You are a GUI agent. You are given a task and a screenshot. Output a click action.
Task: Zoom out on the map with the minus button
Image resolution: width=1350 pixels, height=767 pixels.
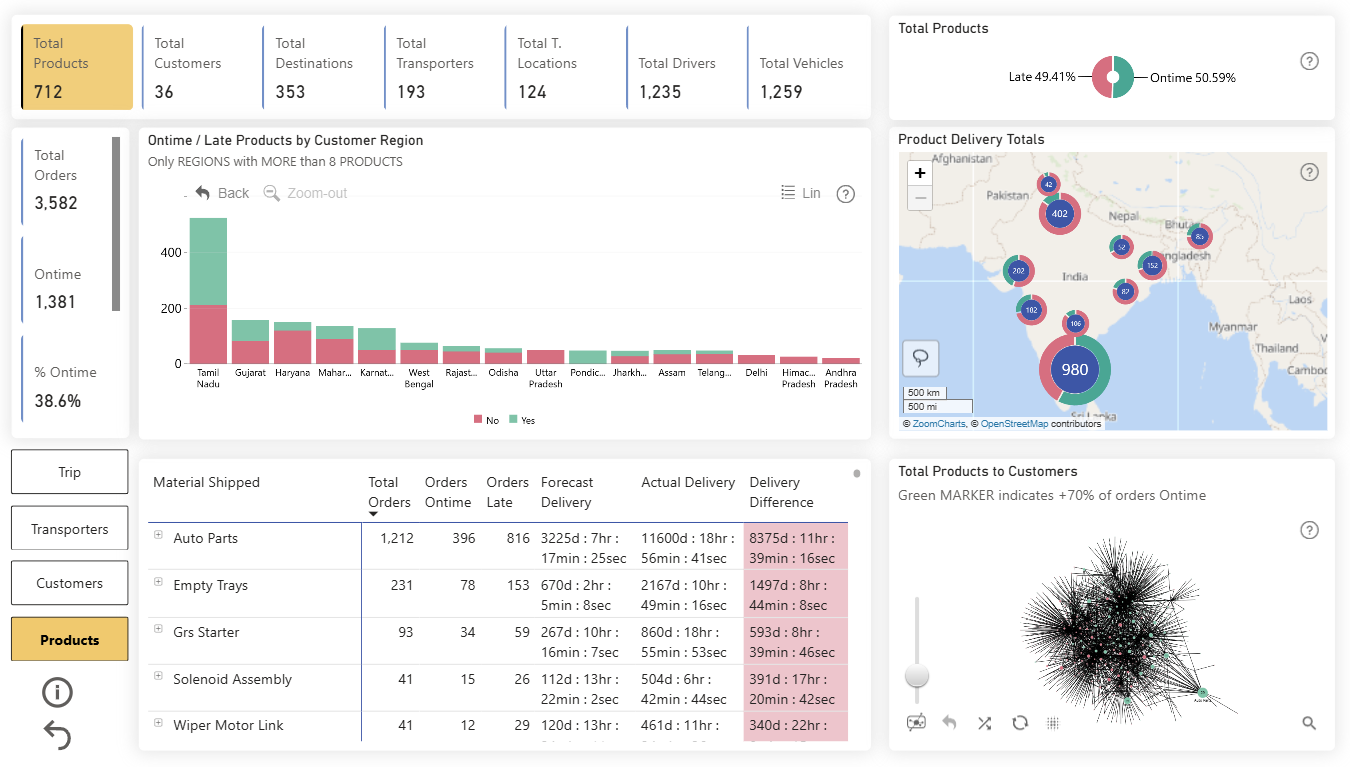(920, 198)
